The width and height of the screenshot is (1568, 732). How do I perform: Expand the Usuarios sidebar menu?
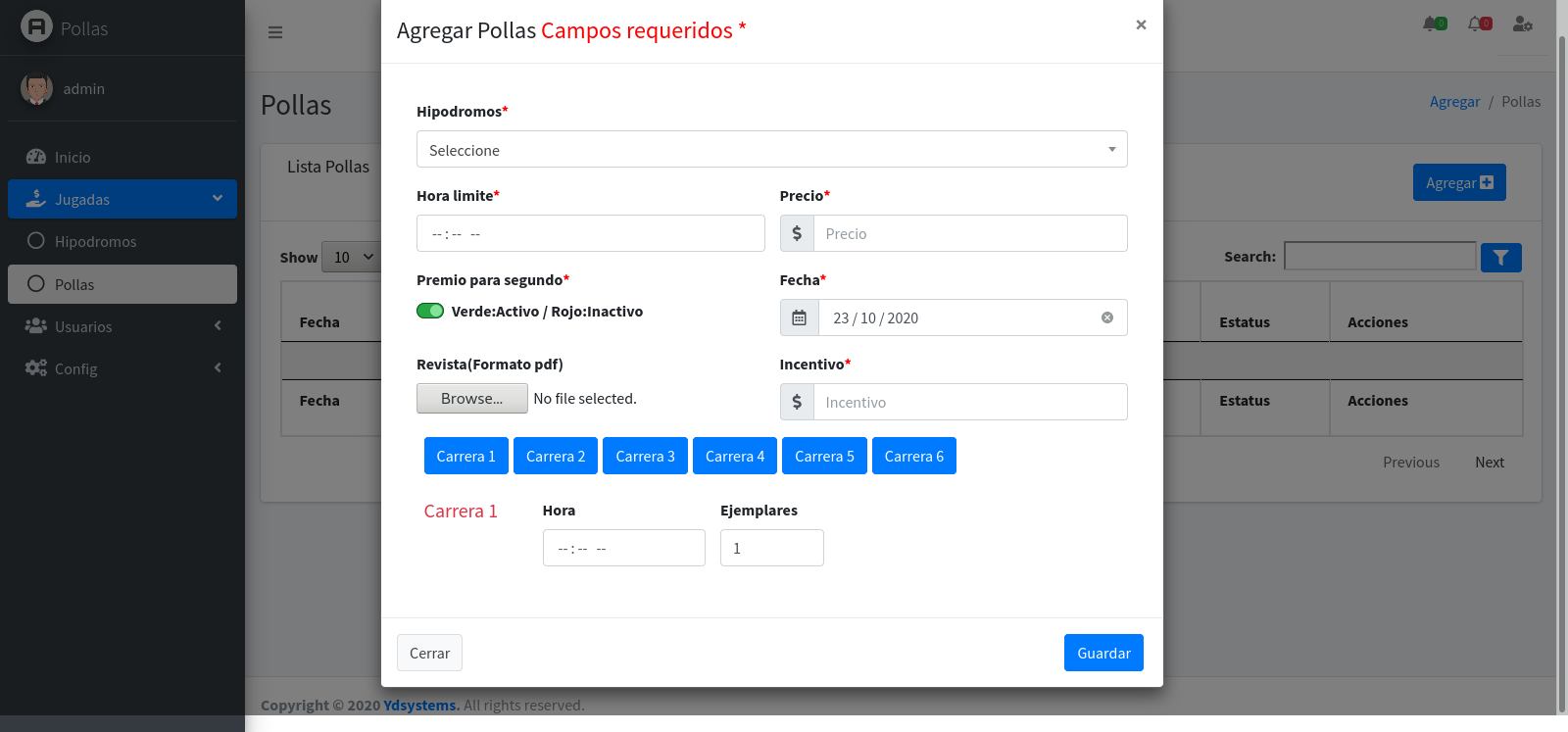point(122,326)
